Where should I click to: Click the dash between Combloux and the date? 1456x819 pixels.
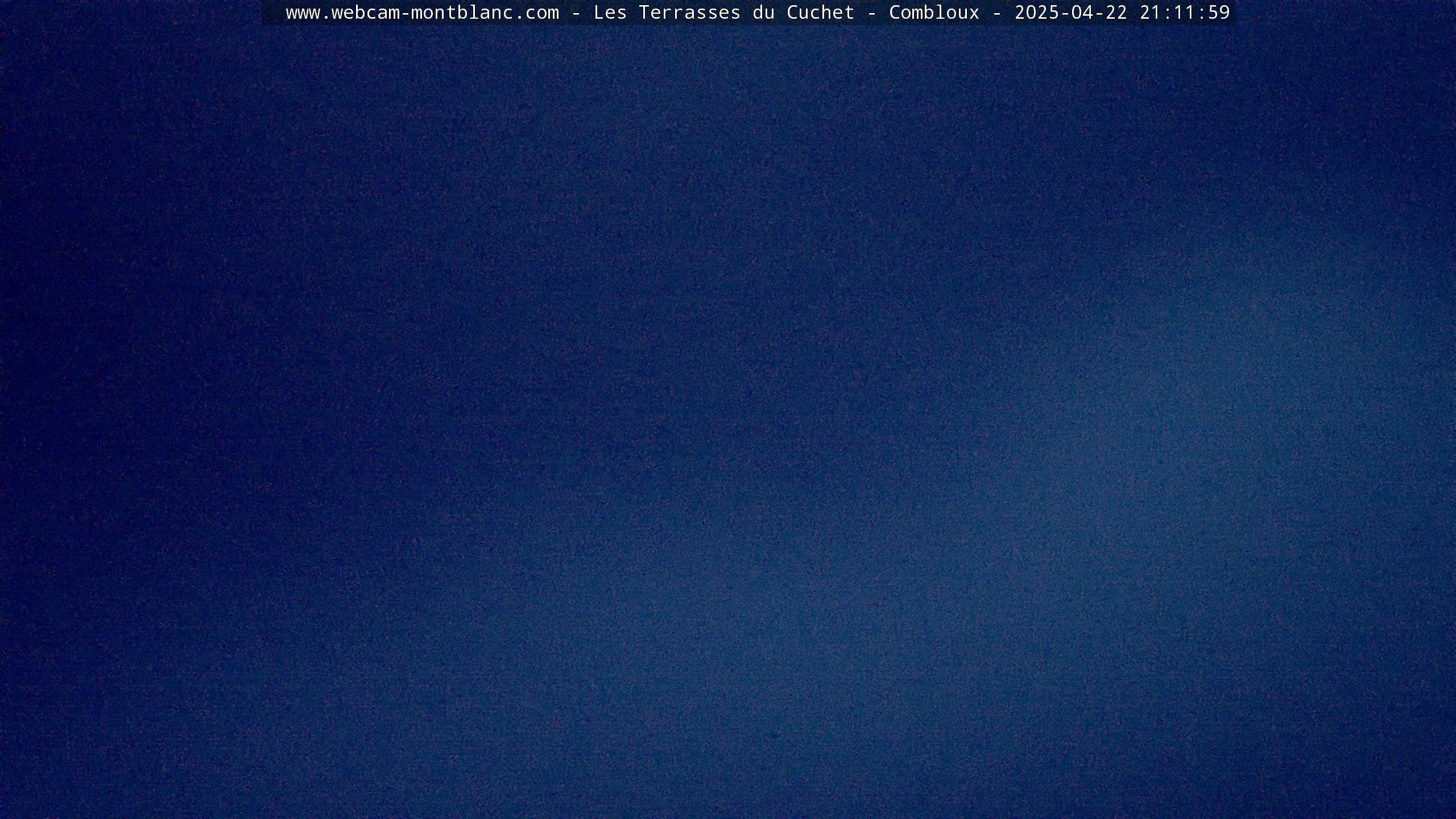(996, 13)
